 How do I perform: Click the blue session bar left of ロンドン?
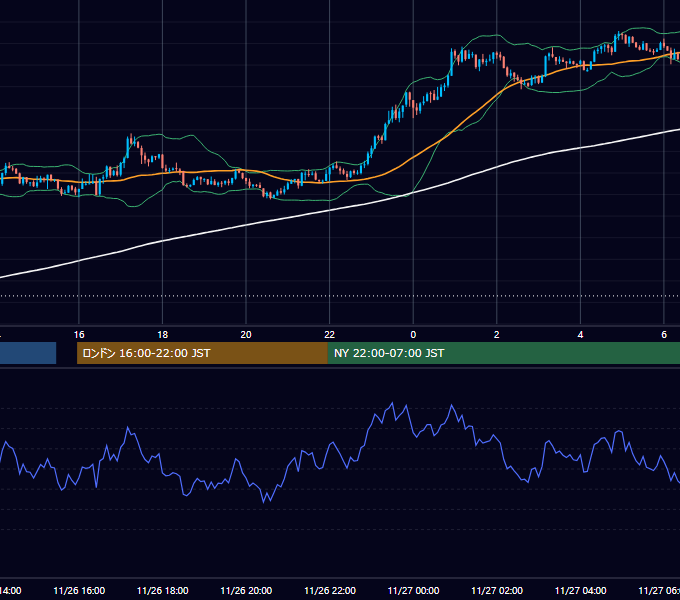(28, 353)
